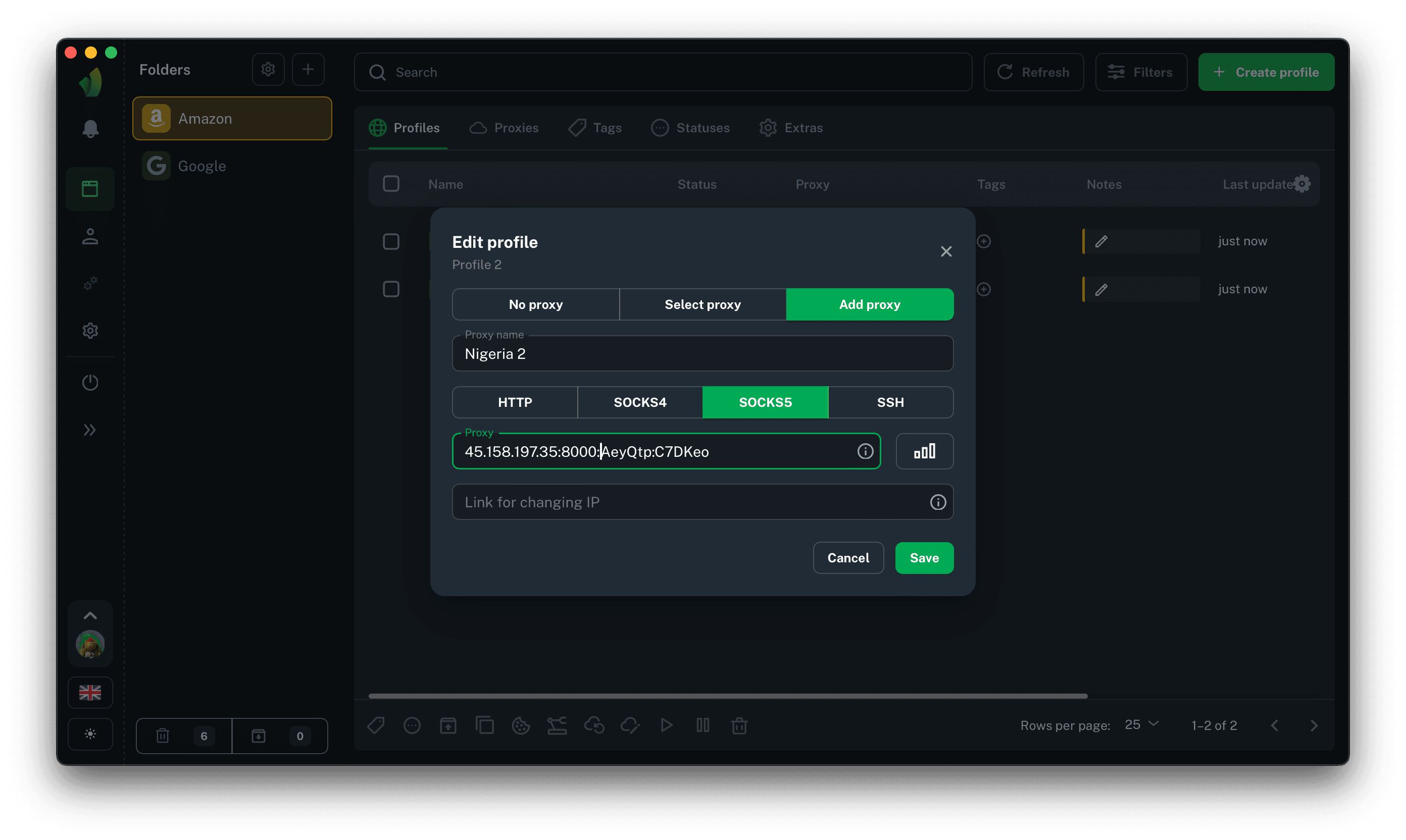Image resolution: width=1406 pixels, height=840 pixels.
Task: Open the Rows per page dropdown
Action: (x=1141, y=725)
